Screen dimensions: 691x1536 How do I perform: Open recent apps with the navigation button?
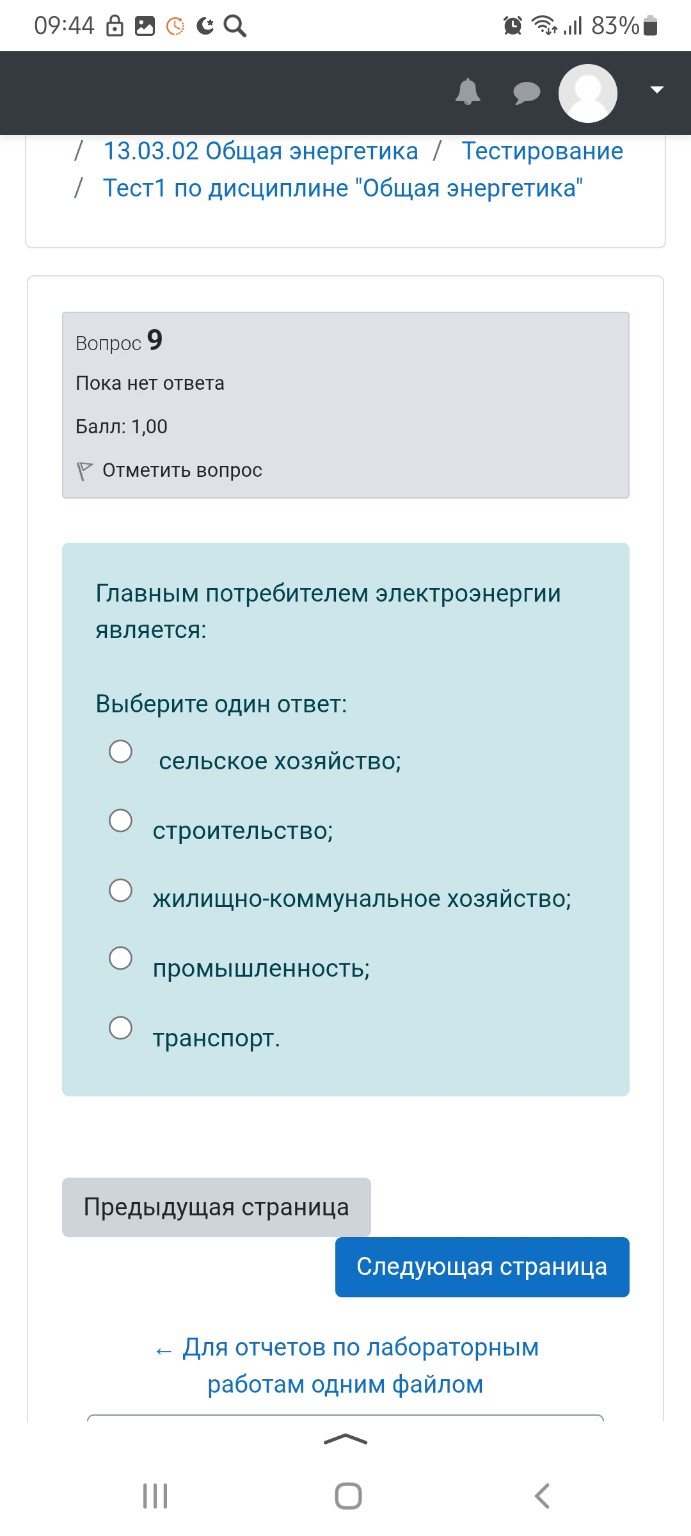(x=153, y=1495)
